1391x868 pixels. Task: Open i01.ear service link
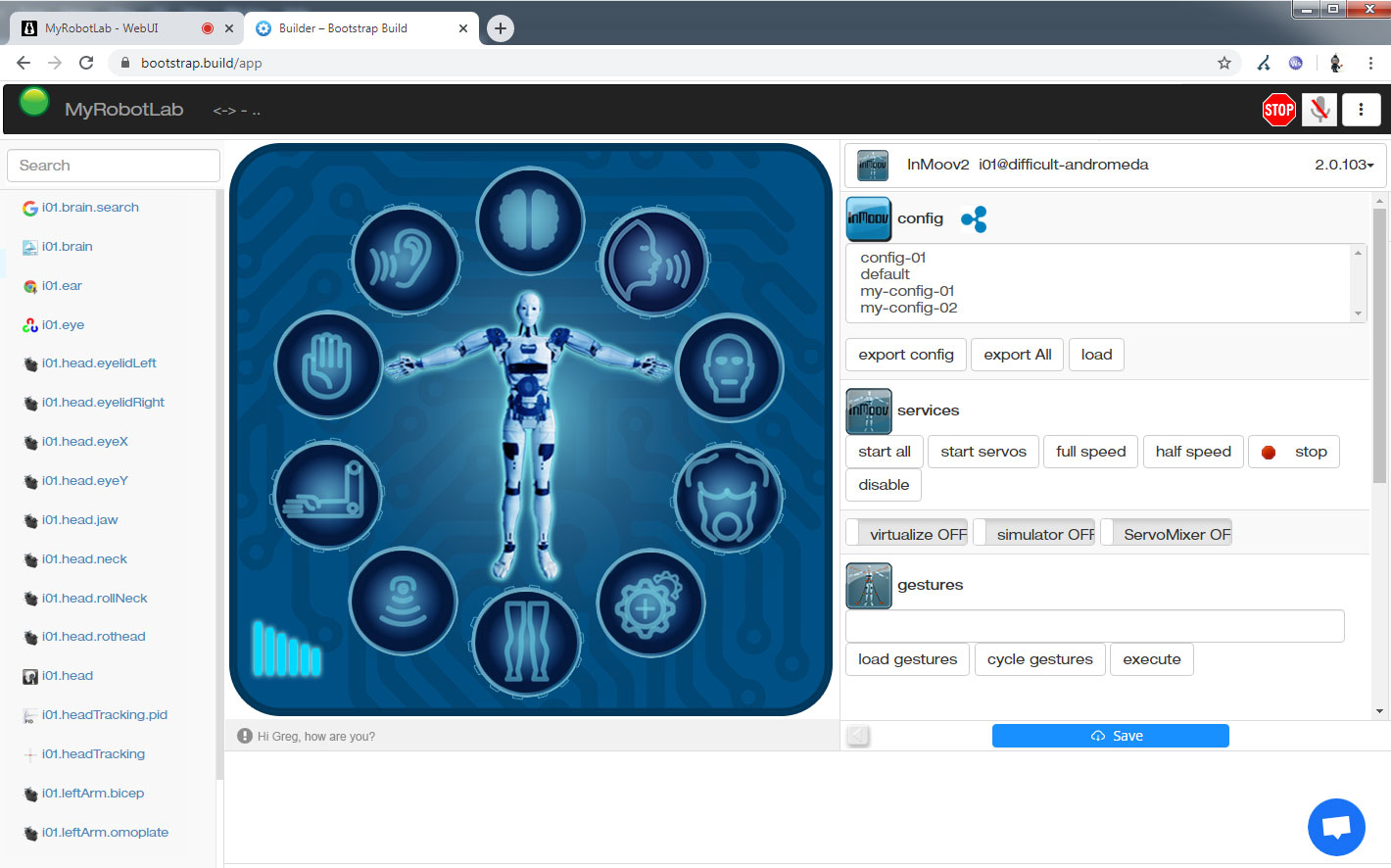point(62,286)
